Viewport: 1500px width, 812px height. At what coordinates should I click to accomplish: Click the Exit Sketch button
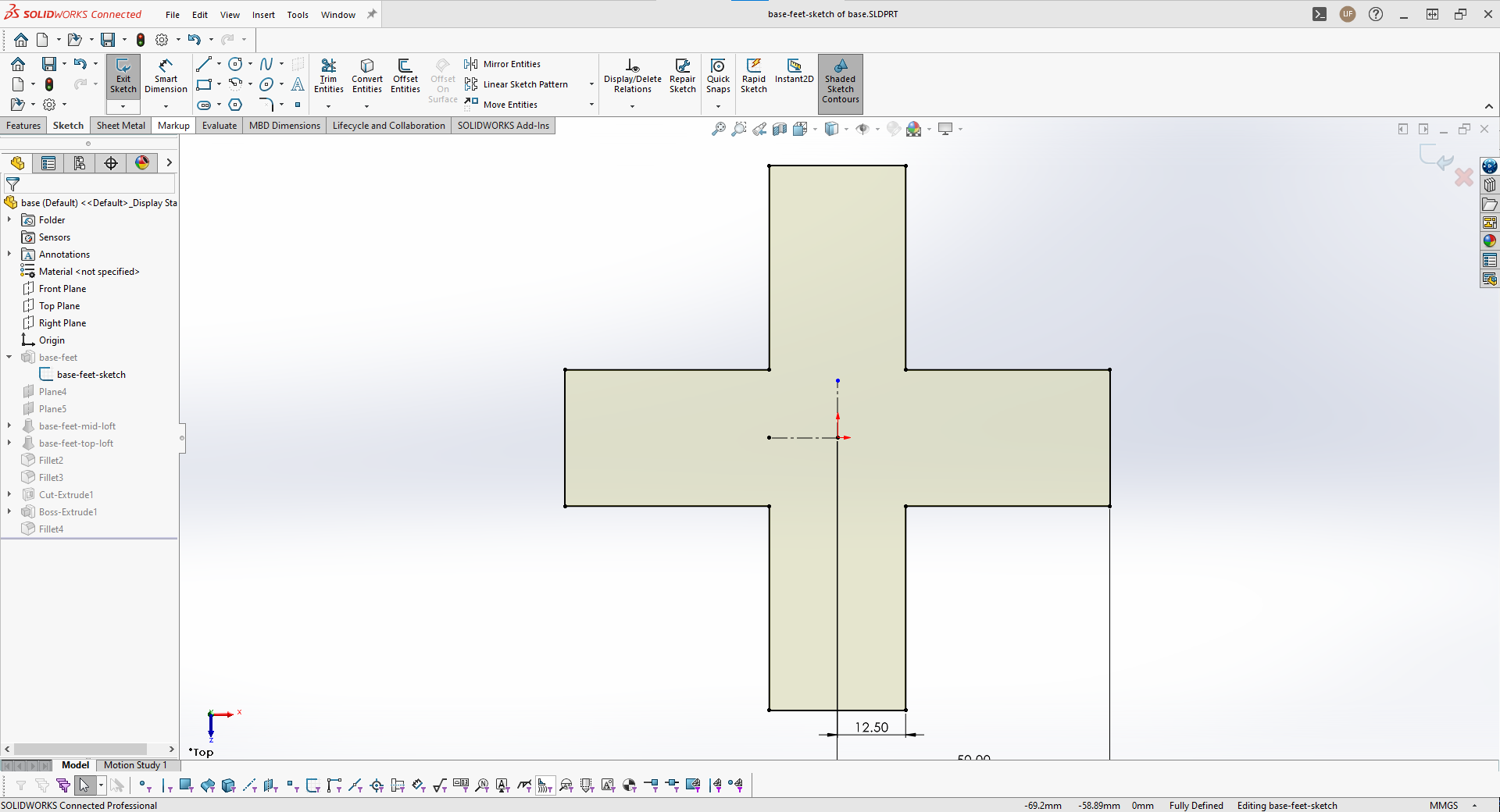123,77
